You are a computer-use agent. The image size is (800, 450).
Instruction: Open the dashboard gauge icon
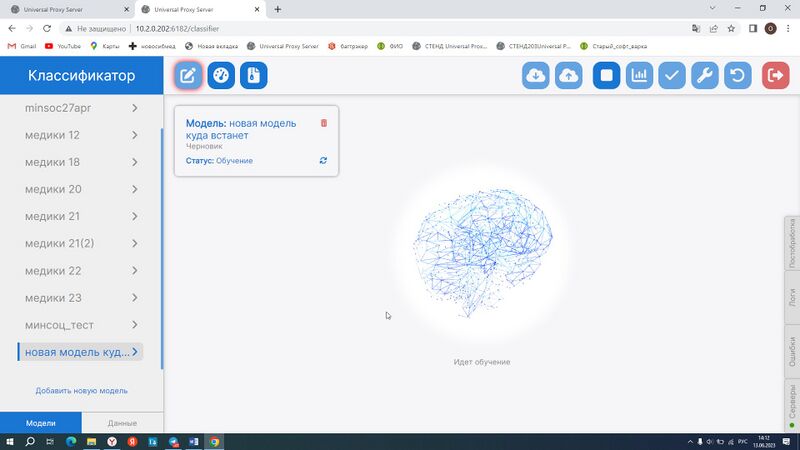[221, 75]
